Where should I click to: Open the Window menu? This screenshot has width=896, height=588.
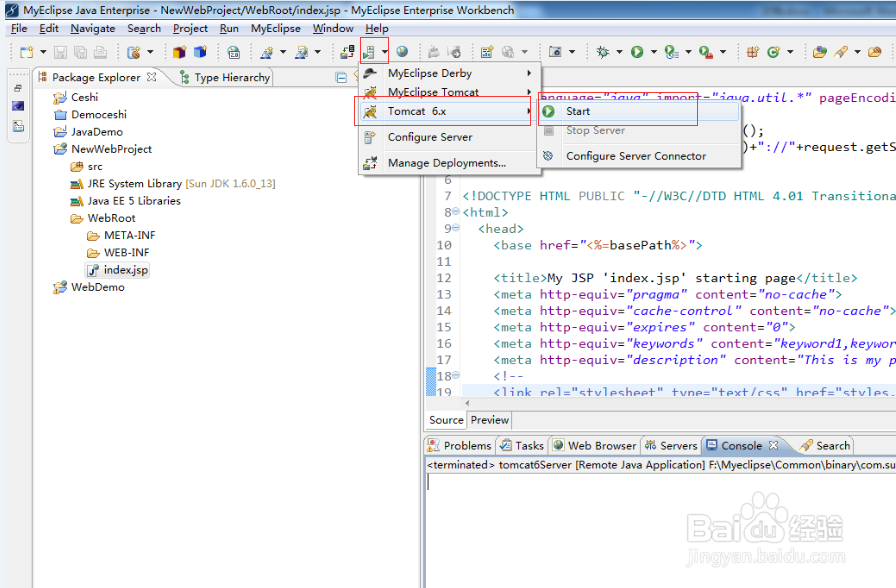coord(333,29)
